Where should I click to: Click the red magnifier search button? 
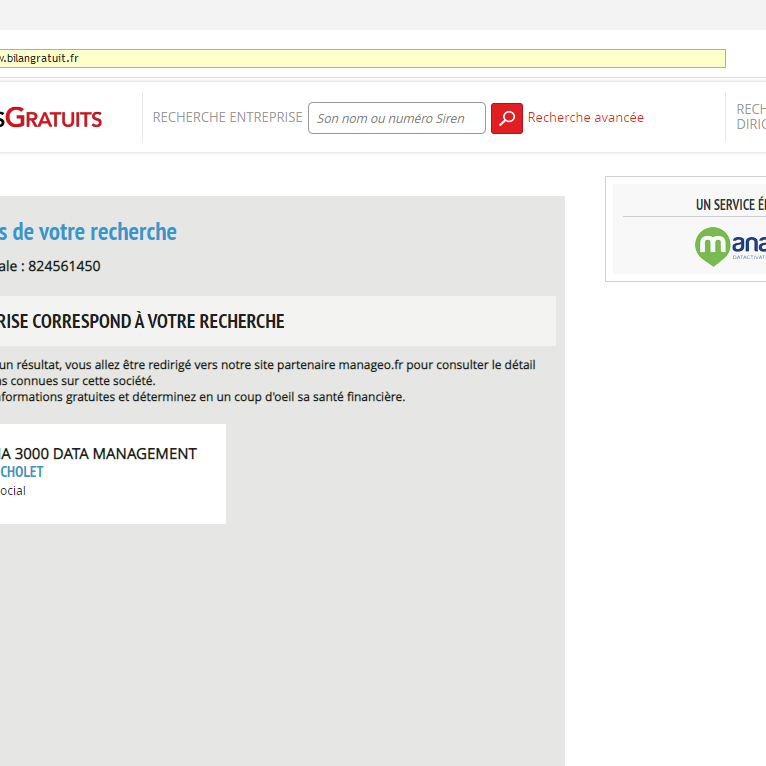[506, 118]
